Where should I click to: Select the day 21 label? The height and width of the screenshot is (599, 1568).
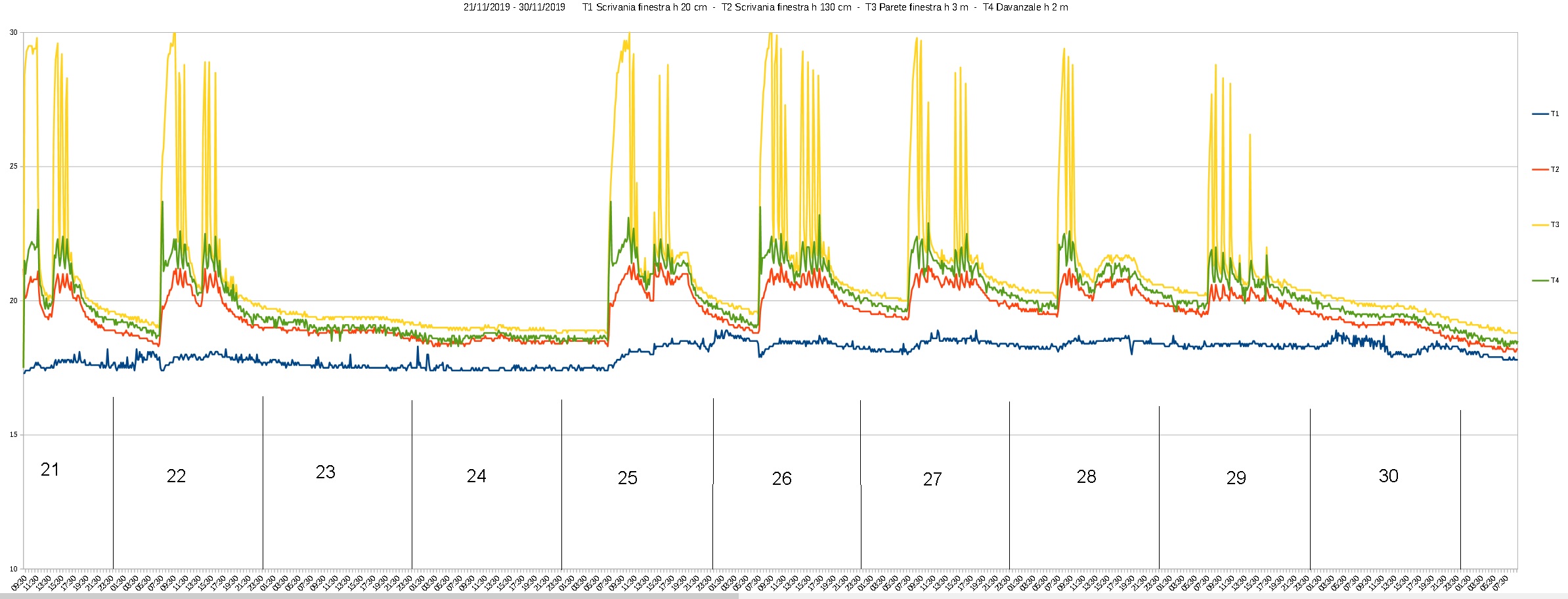(x=50, y=470)
